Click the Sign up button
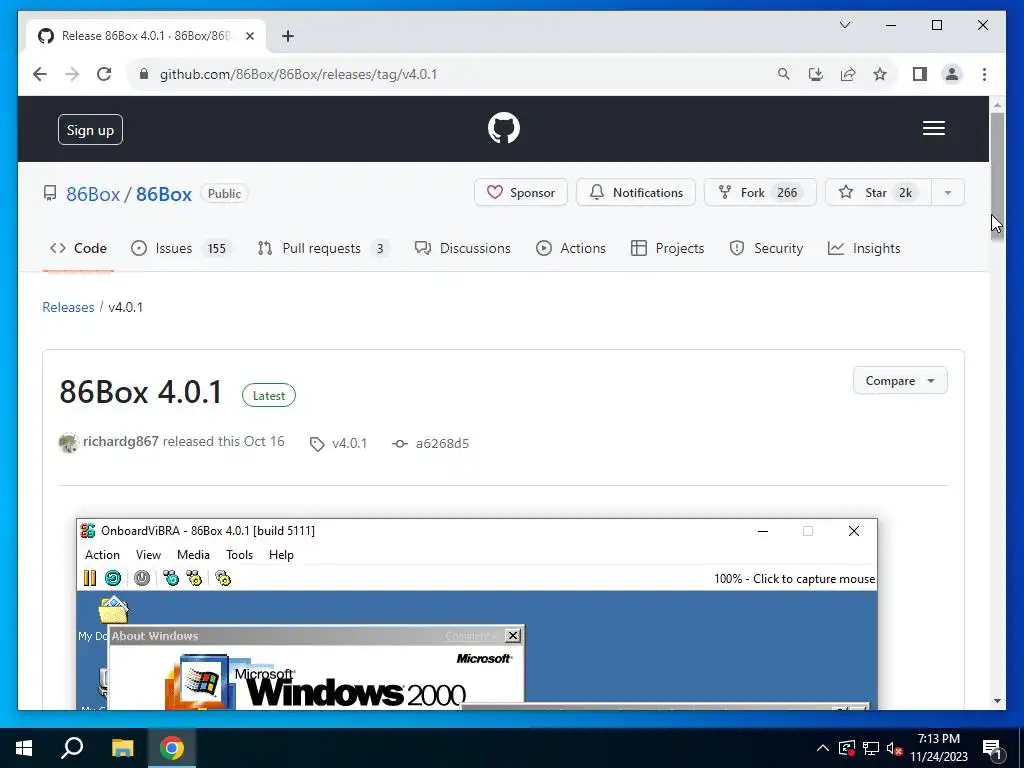 90,129
